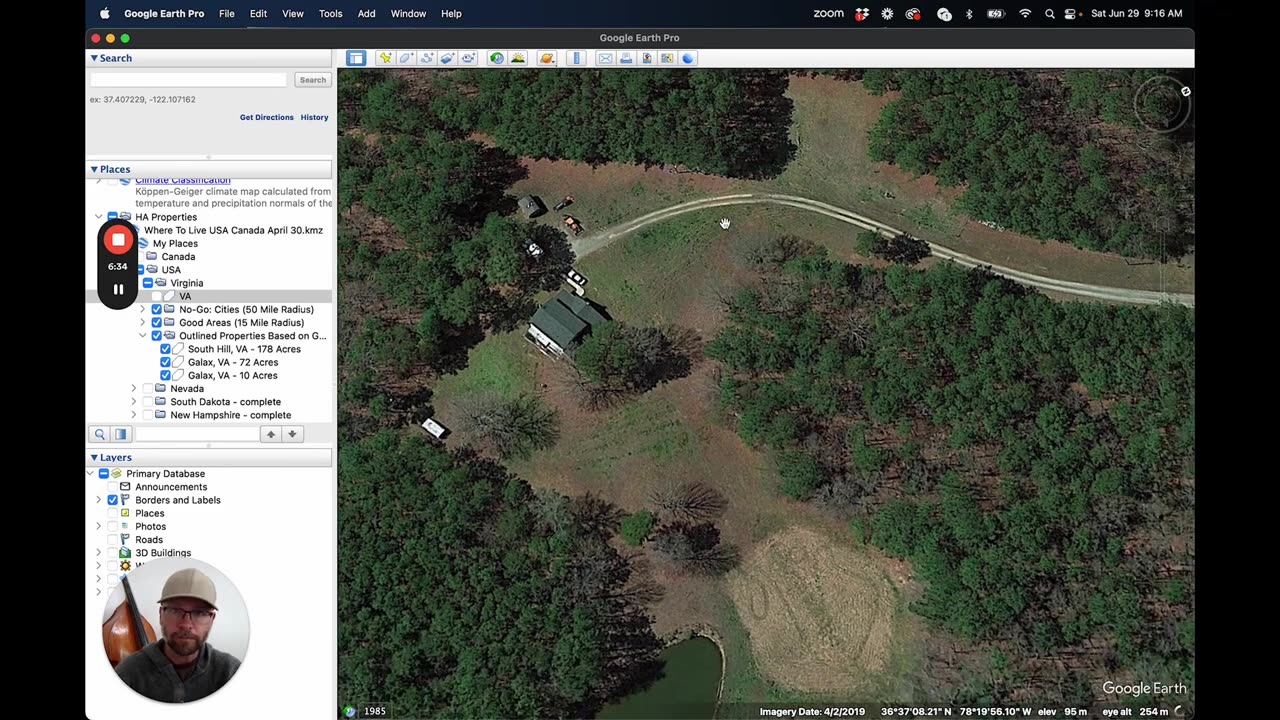Move selected place down with arrow button
Viewport: 1280px width, 720px height.
click(x=292, y=434)
